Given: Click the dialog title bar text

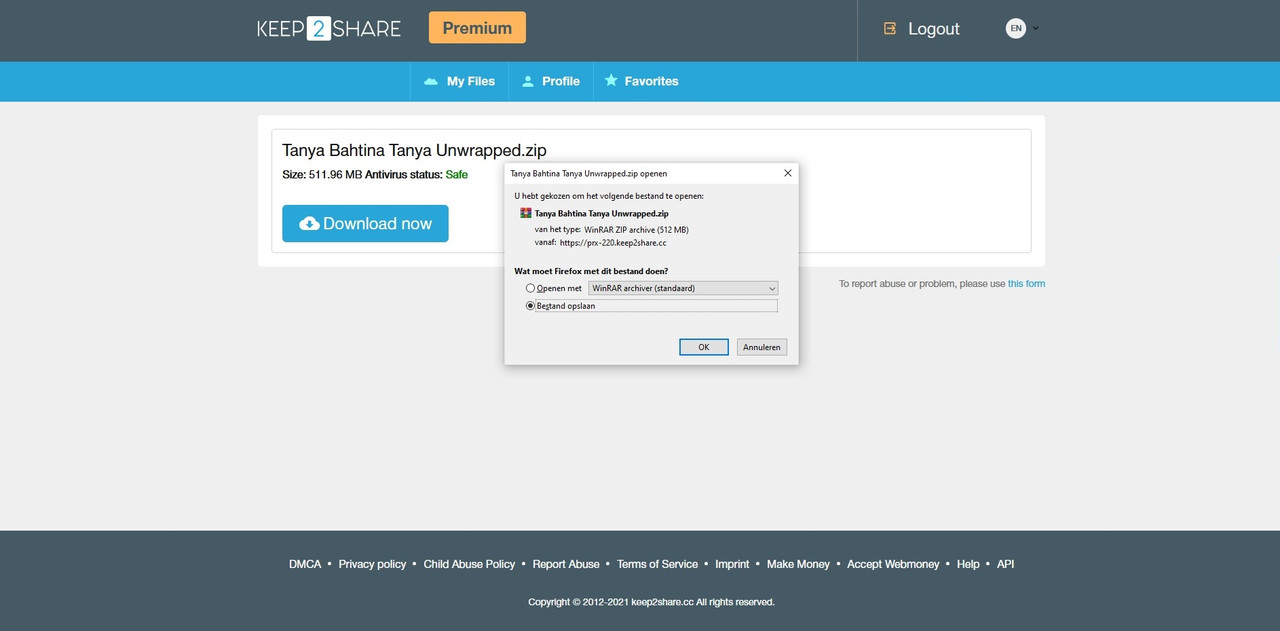Looking at the screenshot, I should click(x=589, y=173).
